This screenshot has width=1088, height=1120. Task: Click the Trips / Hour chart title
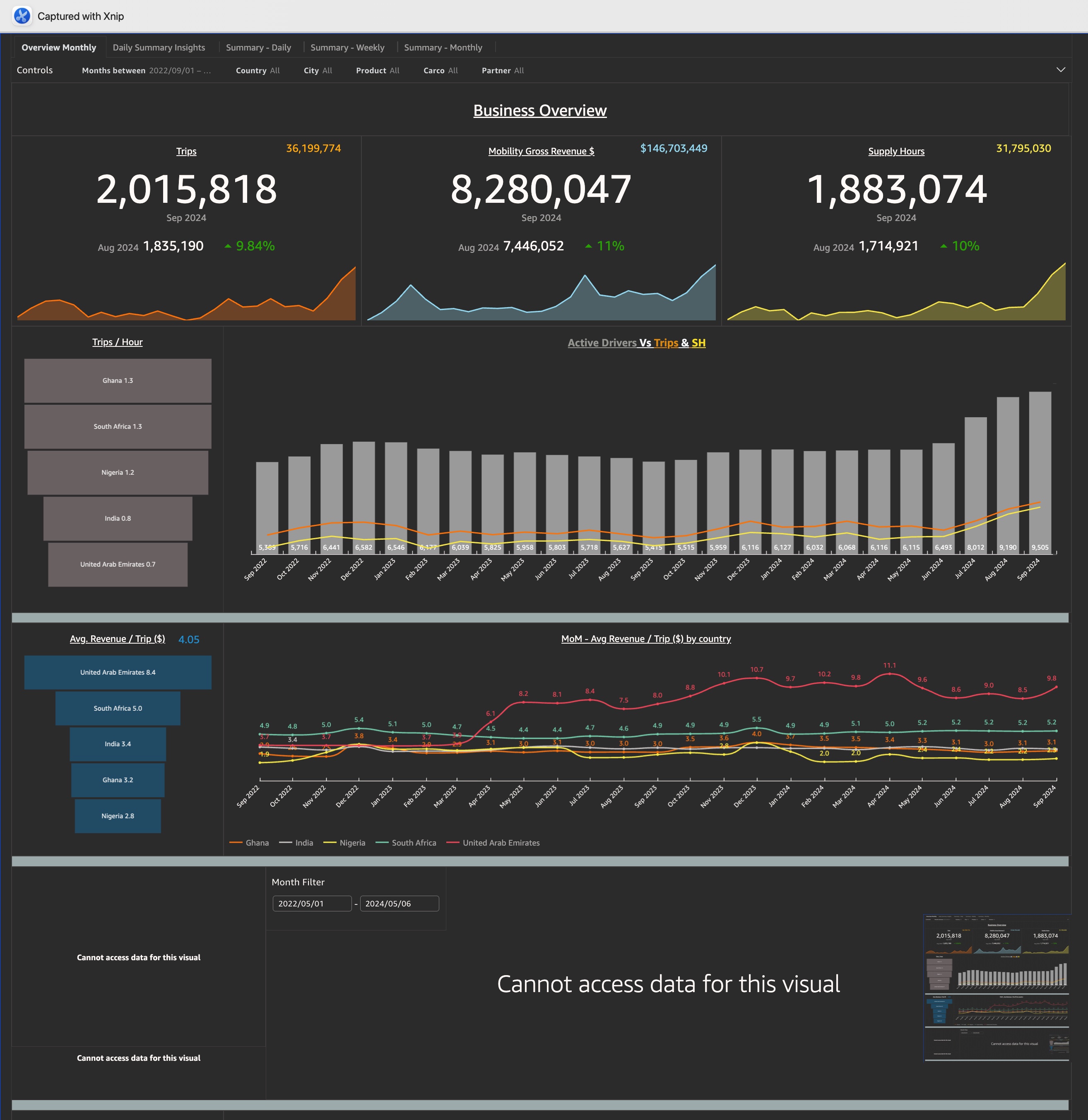pyautogui.click(x=117, y=342)
